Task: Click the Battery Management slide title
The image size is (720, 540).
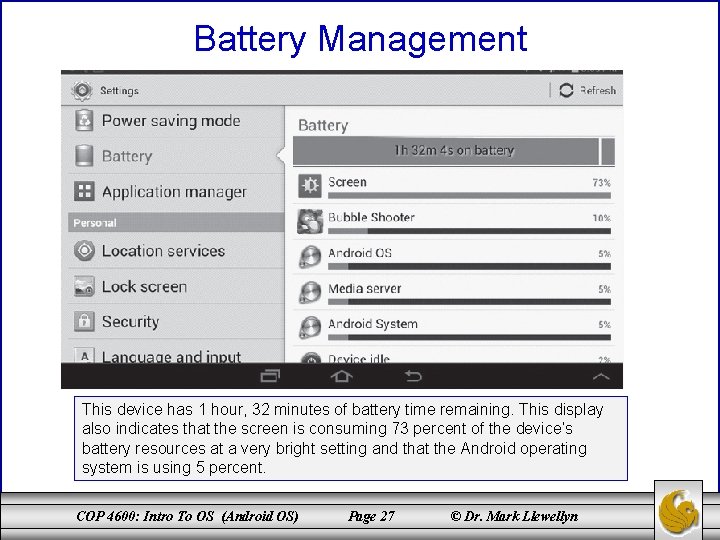Action: tap(360, 39)
